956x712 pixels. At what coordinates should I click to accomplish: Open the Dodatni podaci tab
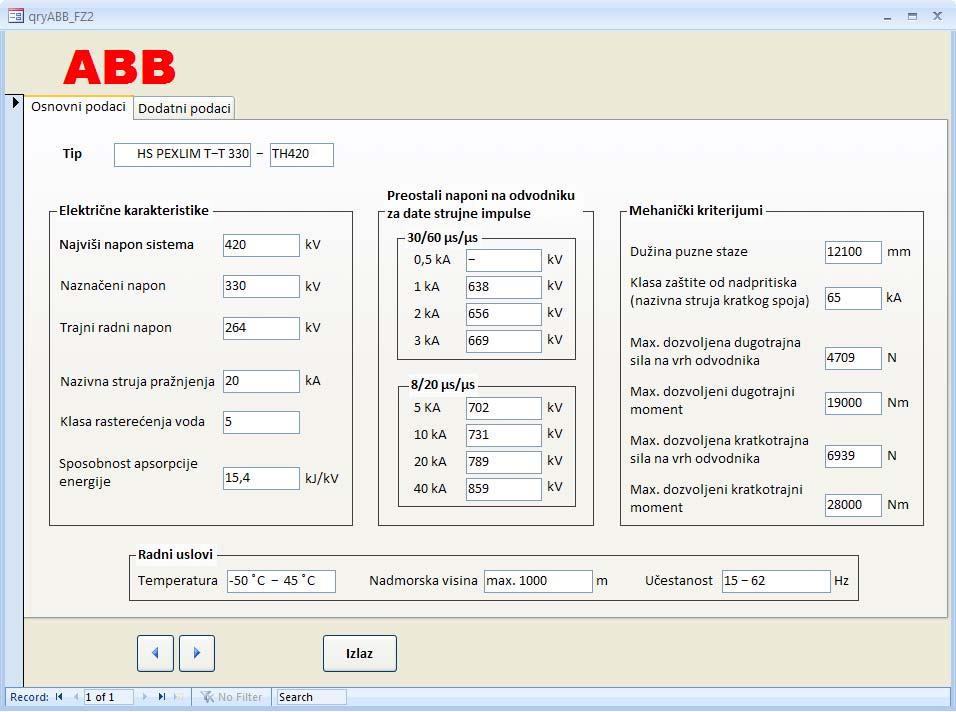(184, 109)
